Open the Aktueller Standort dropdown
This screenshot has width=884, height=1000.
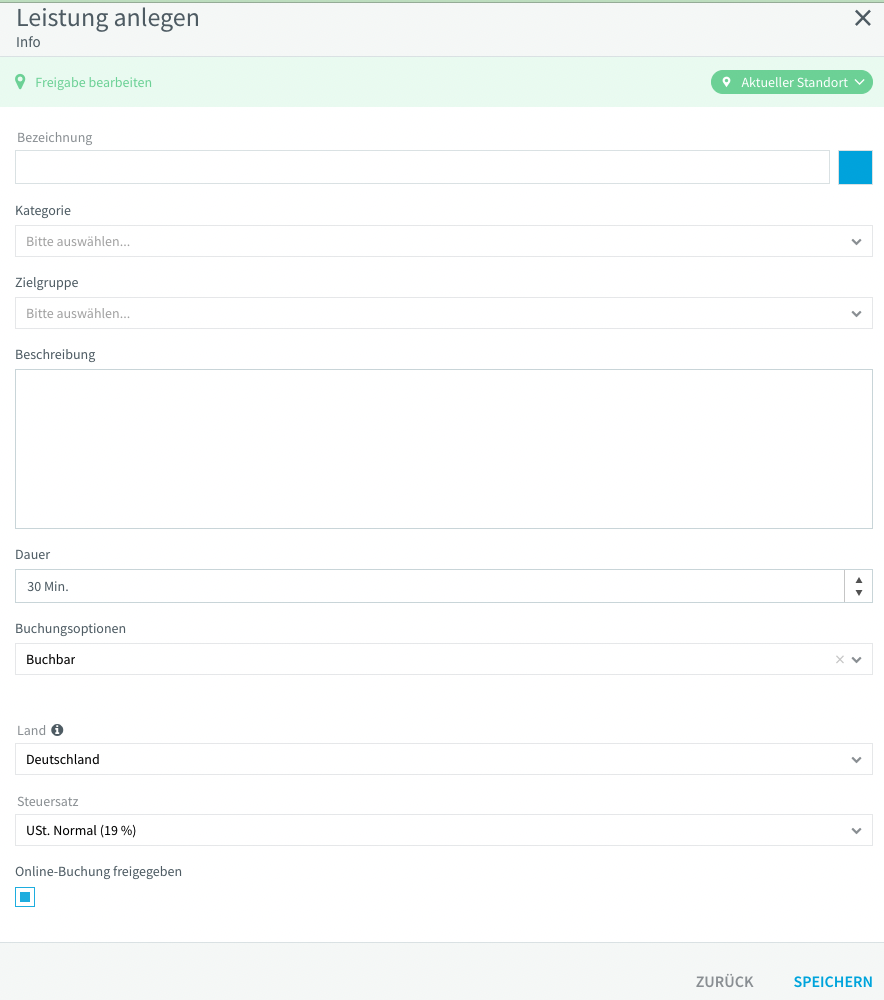(792, 82)
